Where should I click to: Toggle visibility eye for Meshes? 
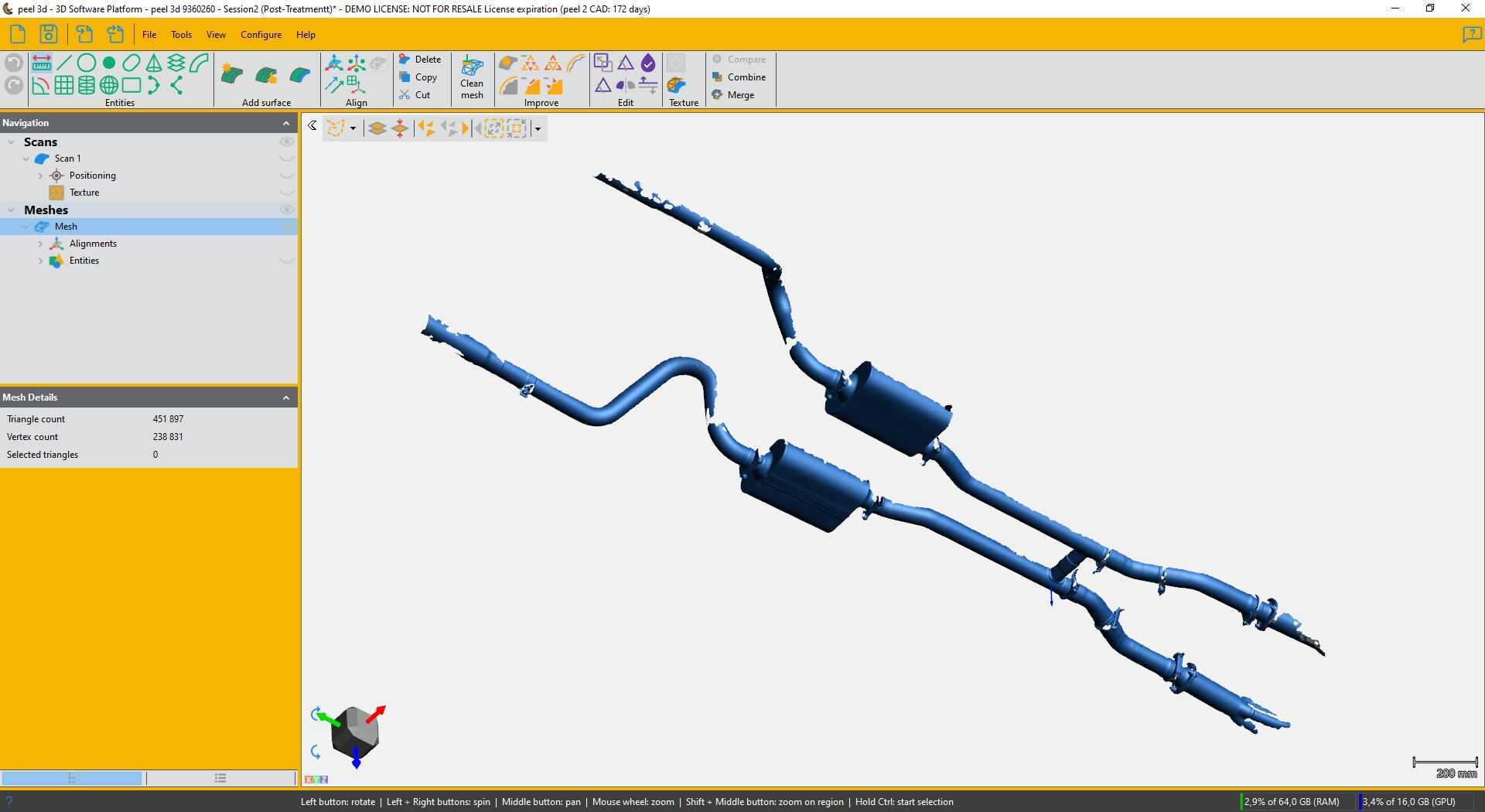286,210
